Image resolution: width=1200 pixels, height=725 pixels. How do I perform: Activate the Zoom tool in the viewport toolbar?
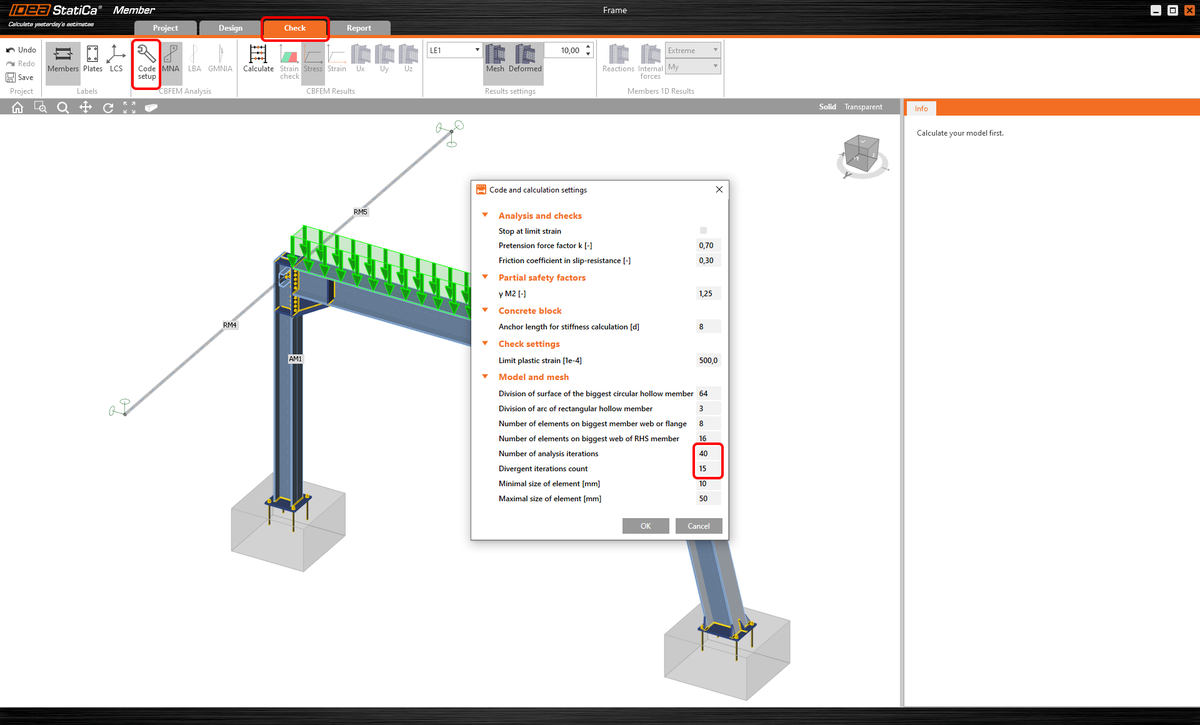click(62, 107)
